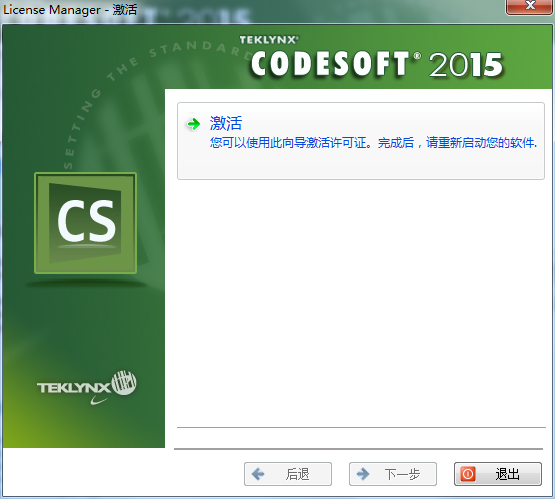The image size is (555, 499).
Task: Select the 激活 heading link
Action: 226,123
